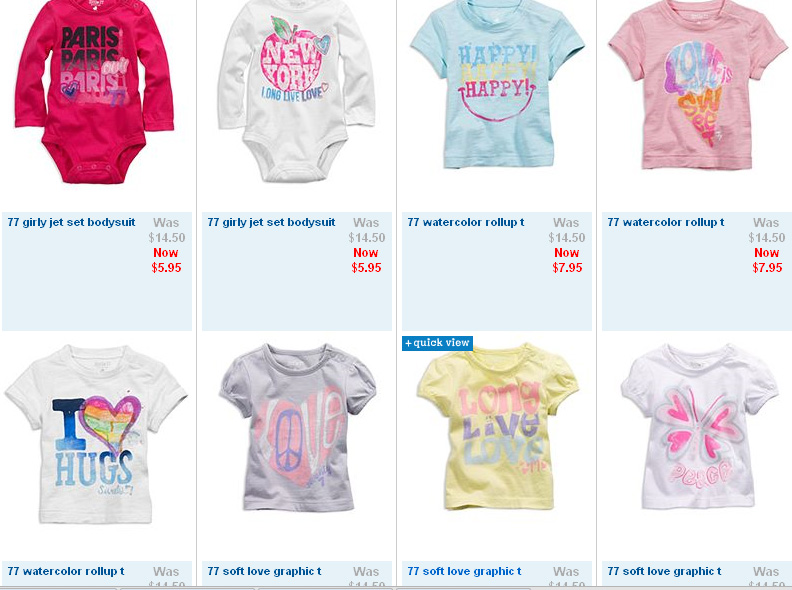Open the blue Happy Happy Happy tee image
The height and width of the screenshot is (590, 792).
(497, 84)
